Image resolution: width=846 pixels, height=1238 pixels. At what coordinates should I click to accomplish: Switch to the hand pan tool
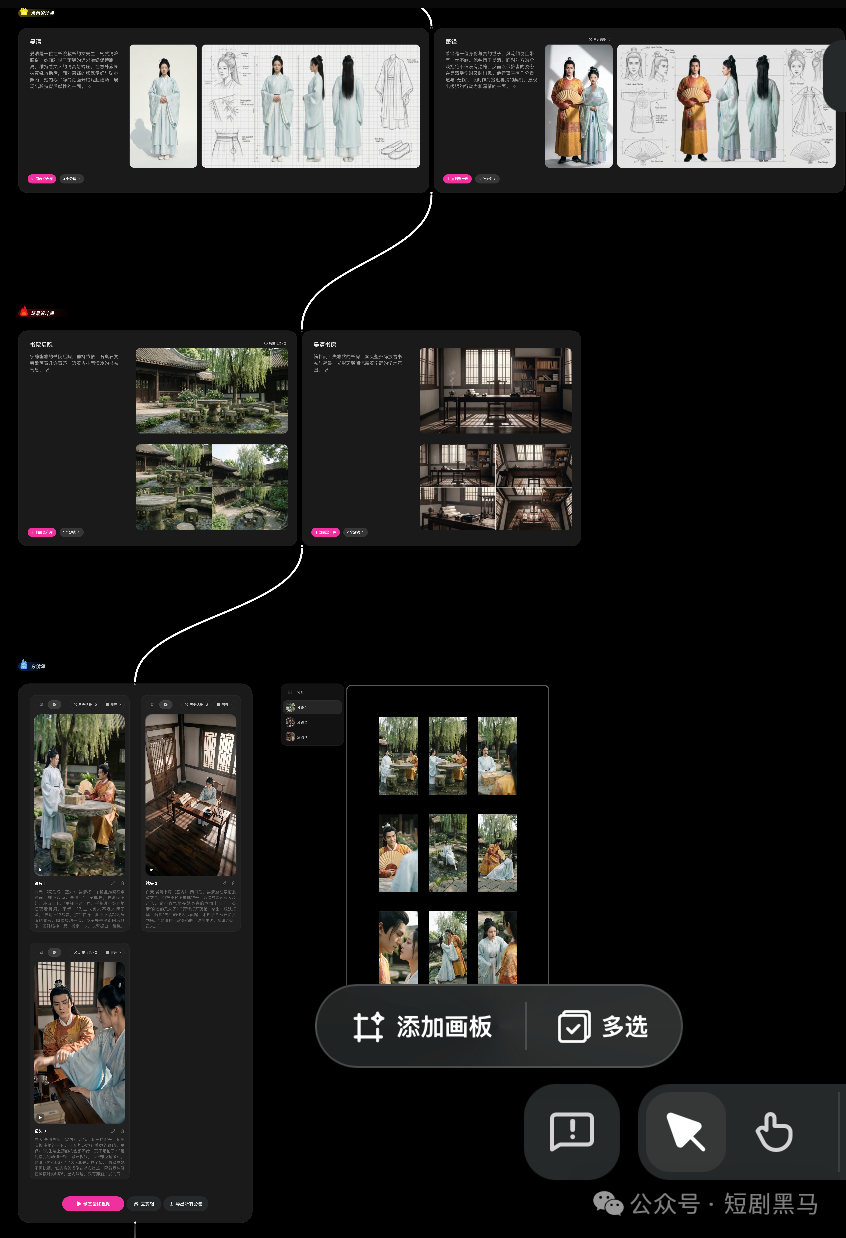tap(774, 1132)
